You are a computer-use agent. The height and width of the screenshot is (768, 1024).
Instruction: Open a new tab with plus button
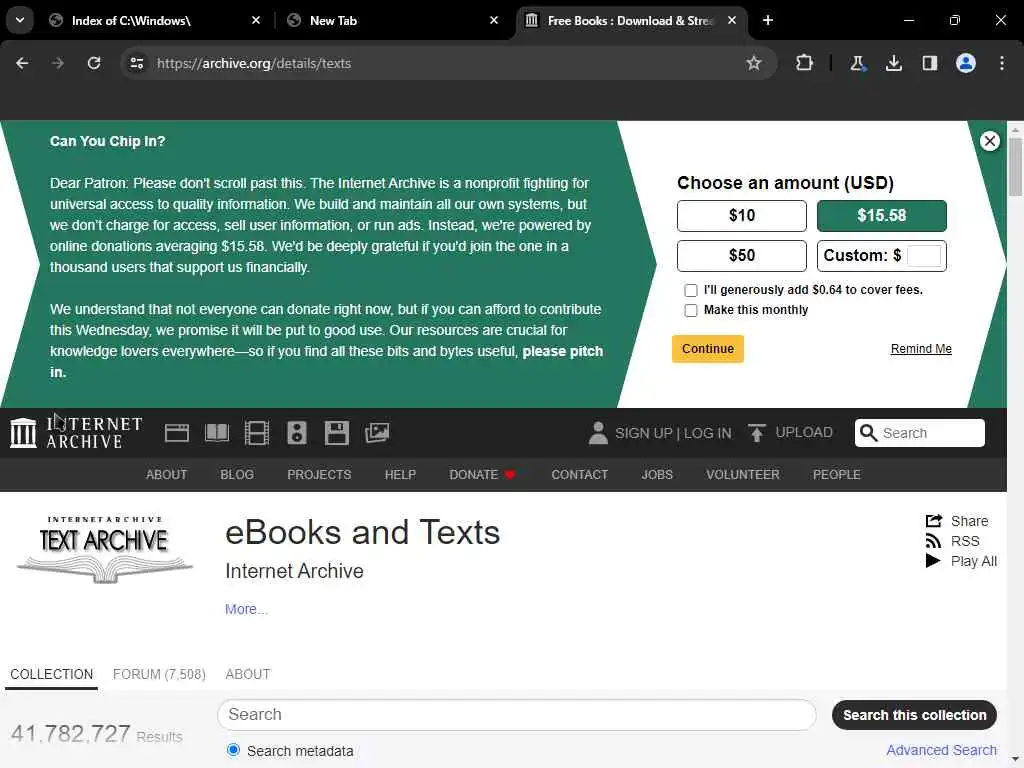[768, 20]
